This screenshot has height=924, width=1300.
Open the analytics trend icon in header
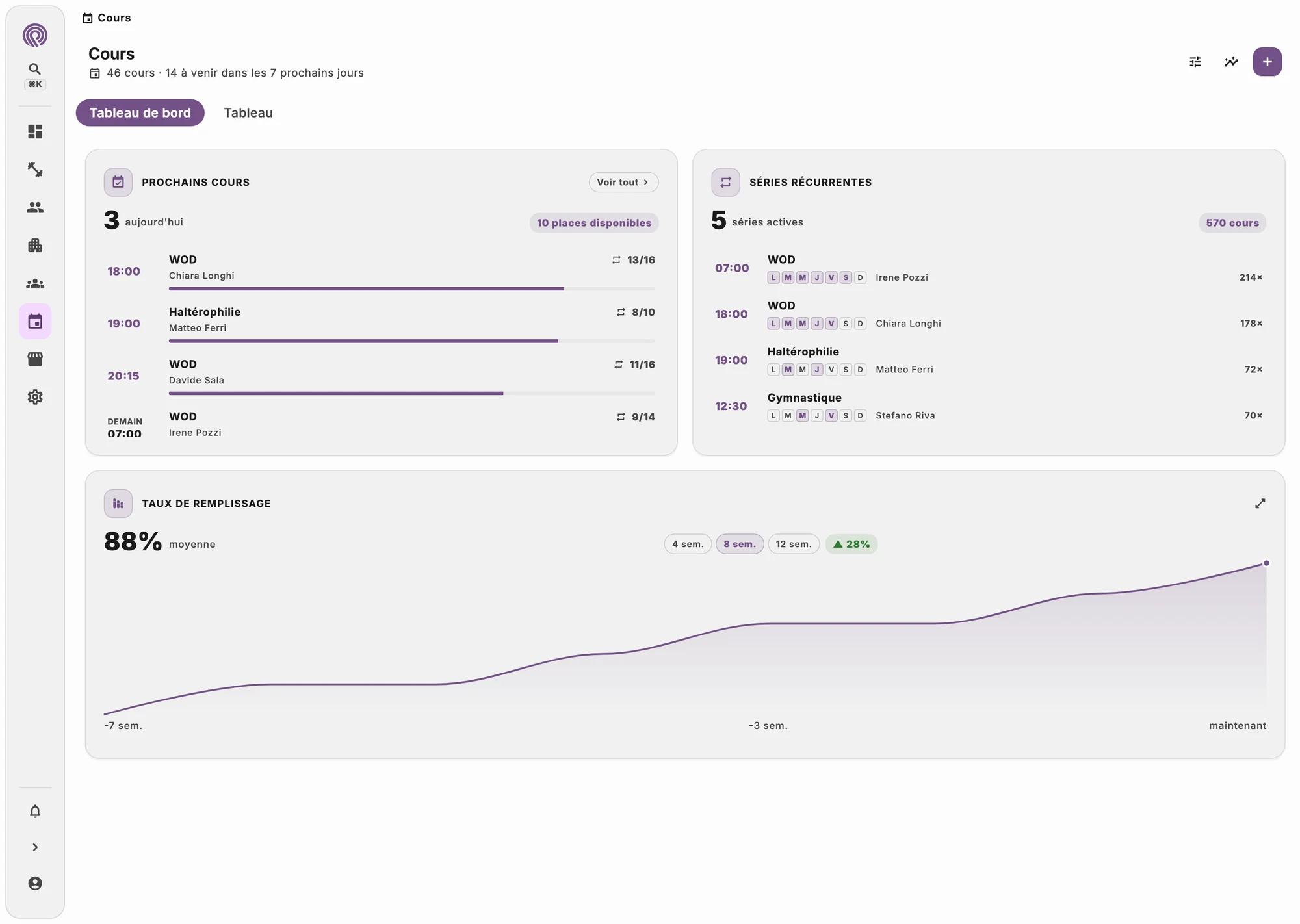1231,62
